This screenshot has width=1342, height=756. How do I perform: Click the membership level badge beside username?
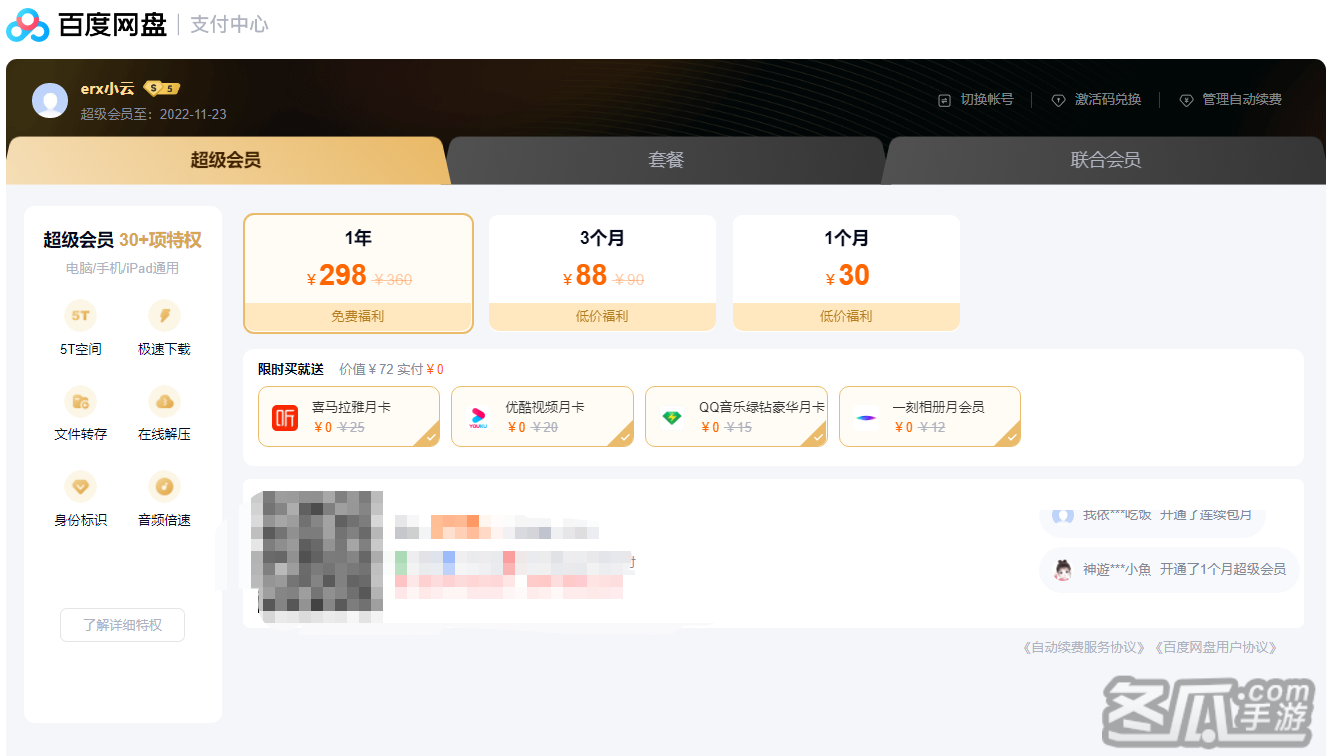pos(161,88)
